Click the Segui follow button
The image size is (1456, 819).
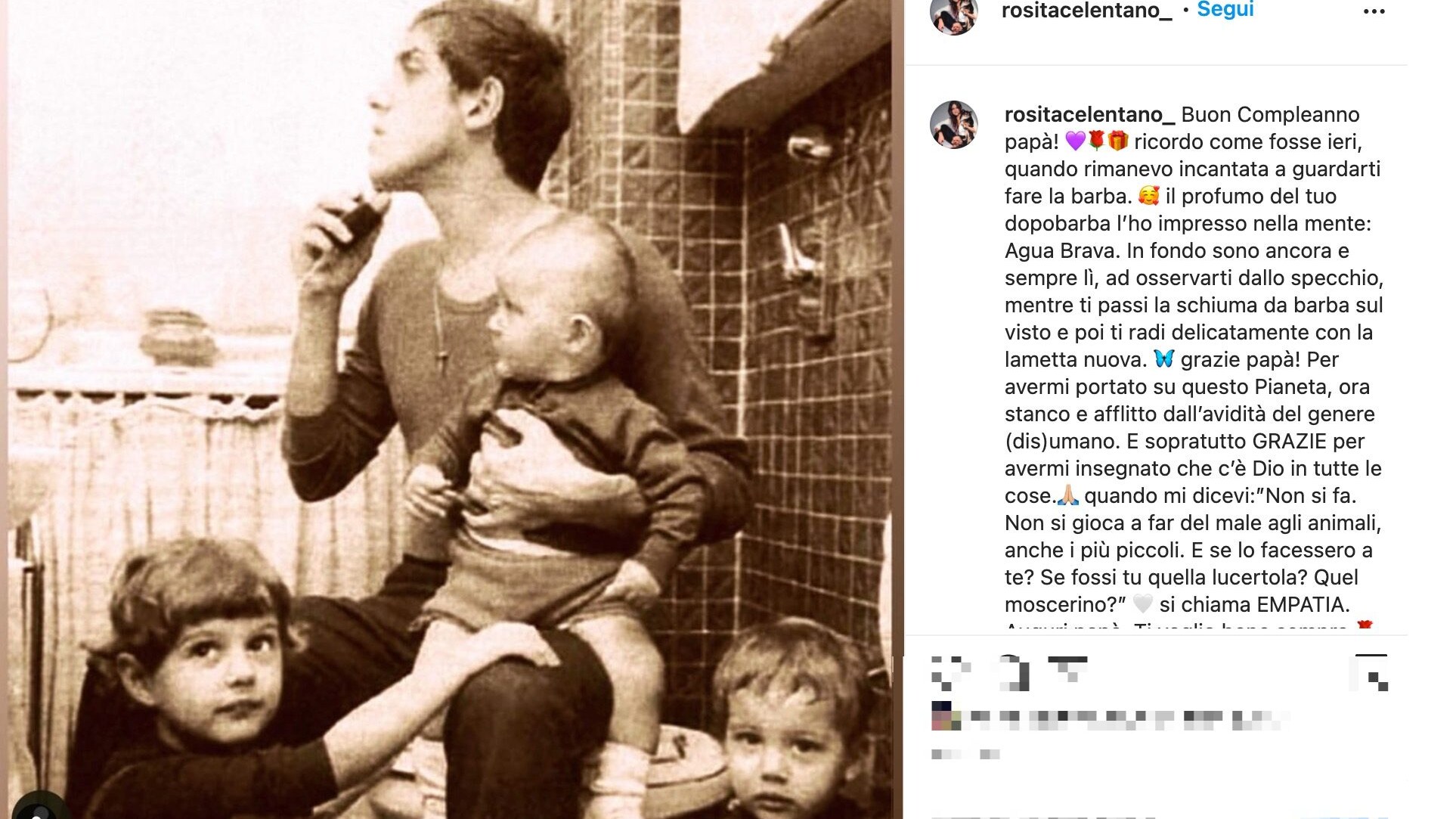pos(1225,9)
